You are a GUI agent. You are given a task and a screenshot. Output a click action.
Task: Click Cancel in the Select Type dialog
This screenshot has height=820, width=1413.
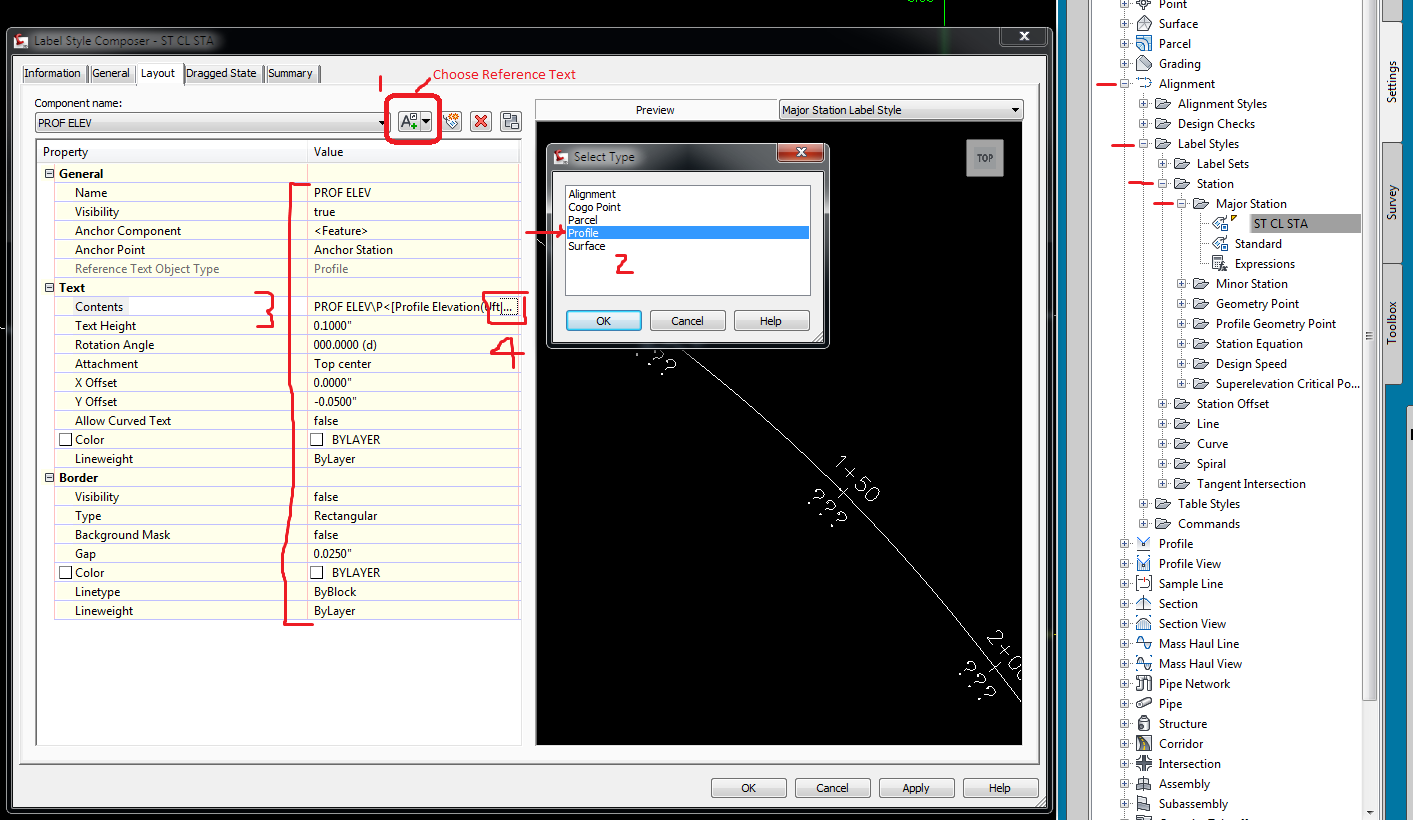[x=687, y=321]
